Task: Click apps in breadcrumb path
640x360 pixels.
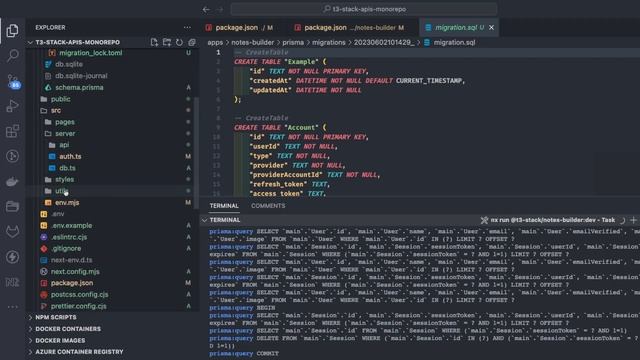Action: pyautogui.click(x=215, y=42)
